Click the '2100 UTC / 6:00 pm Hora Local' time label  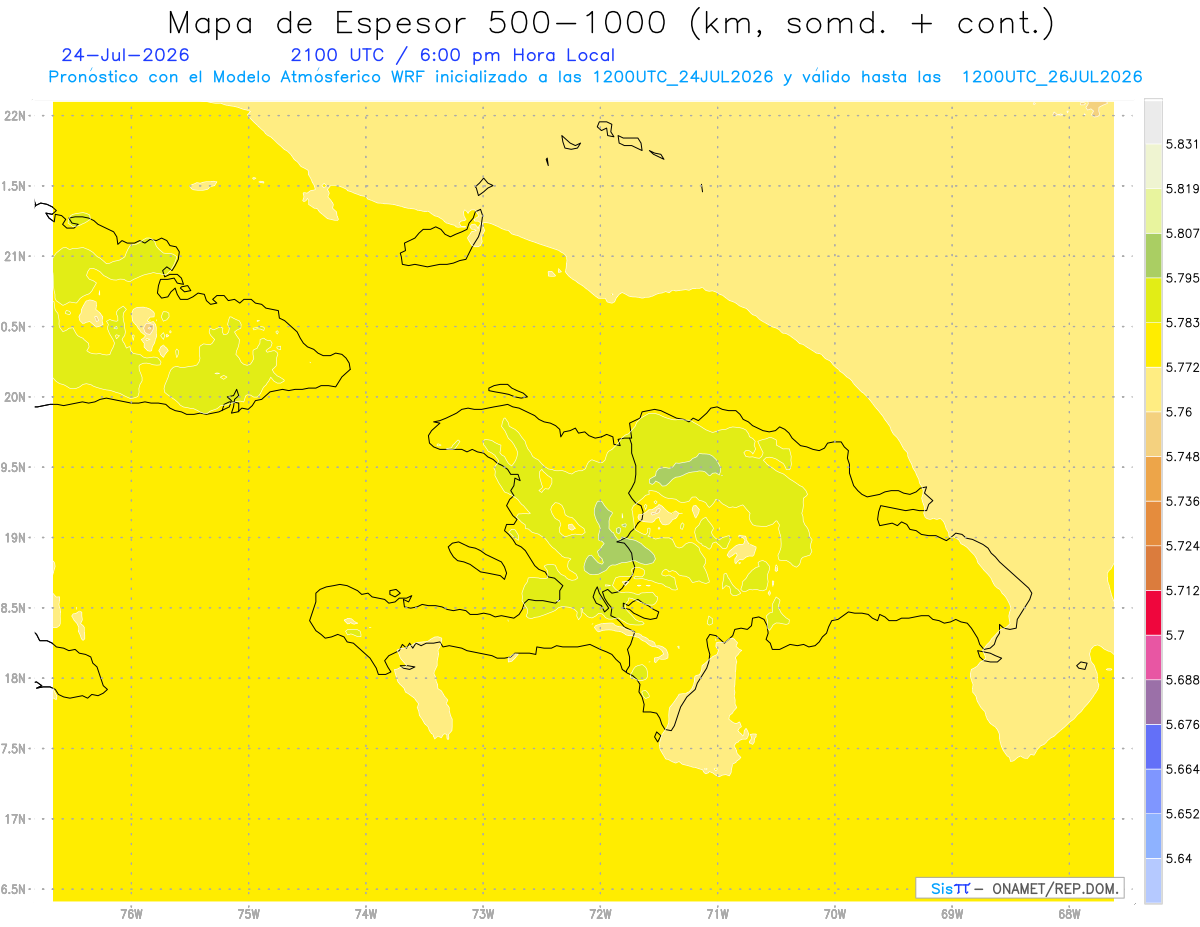pyautogui.click(x=453, y=56)
